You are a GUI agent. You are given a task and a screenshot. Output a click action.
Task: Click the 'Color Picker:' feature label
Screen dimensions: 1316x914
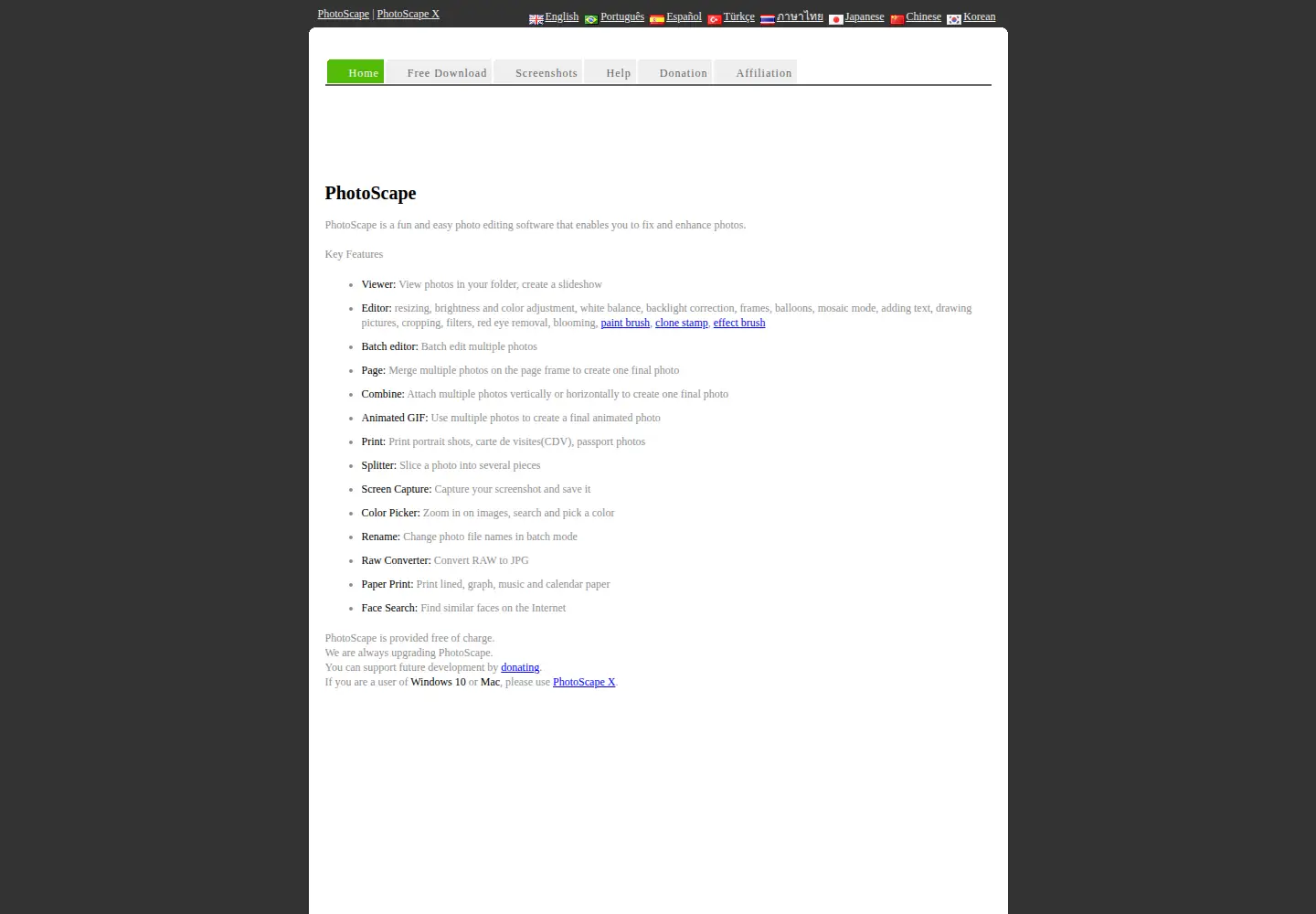[391, 513]
